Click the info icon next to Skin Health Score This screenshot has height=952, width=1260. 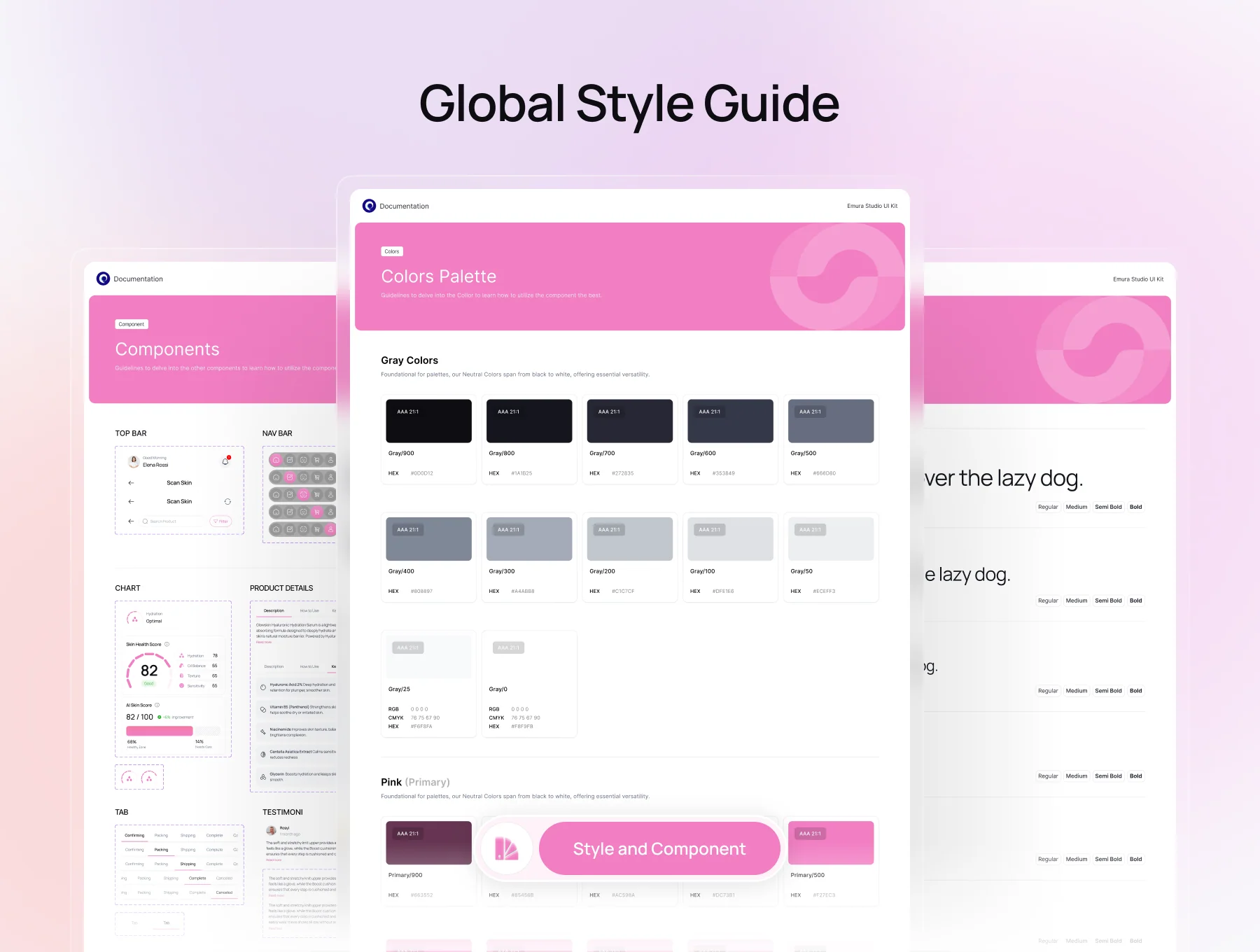(x=167, y=644)
